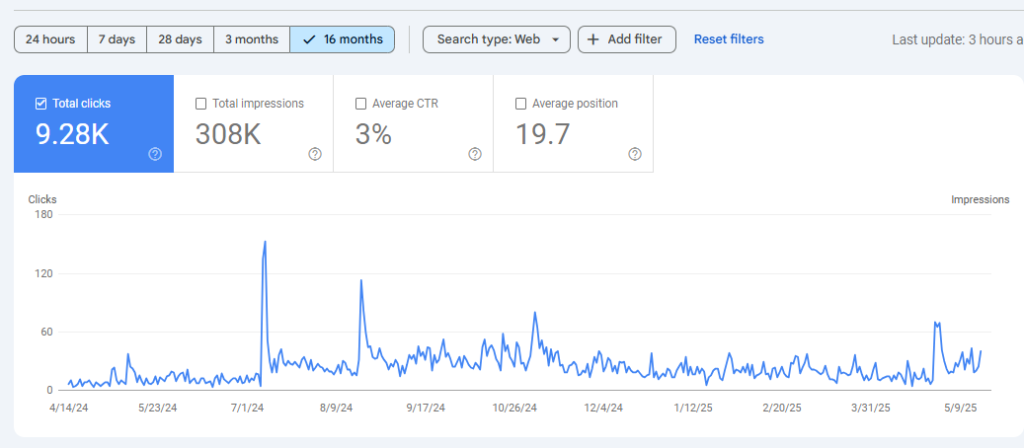Select the 16 months date range

click(x=342, y=39)
